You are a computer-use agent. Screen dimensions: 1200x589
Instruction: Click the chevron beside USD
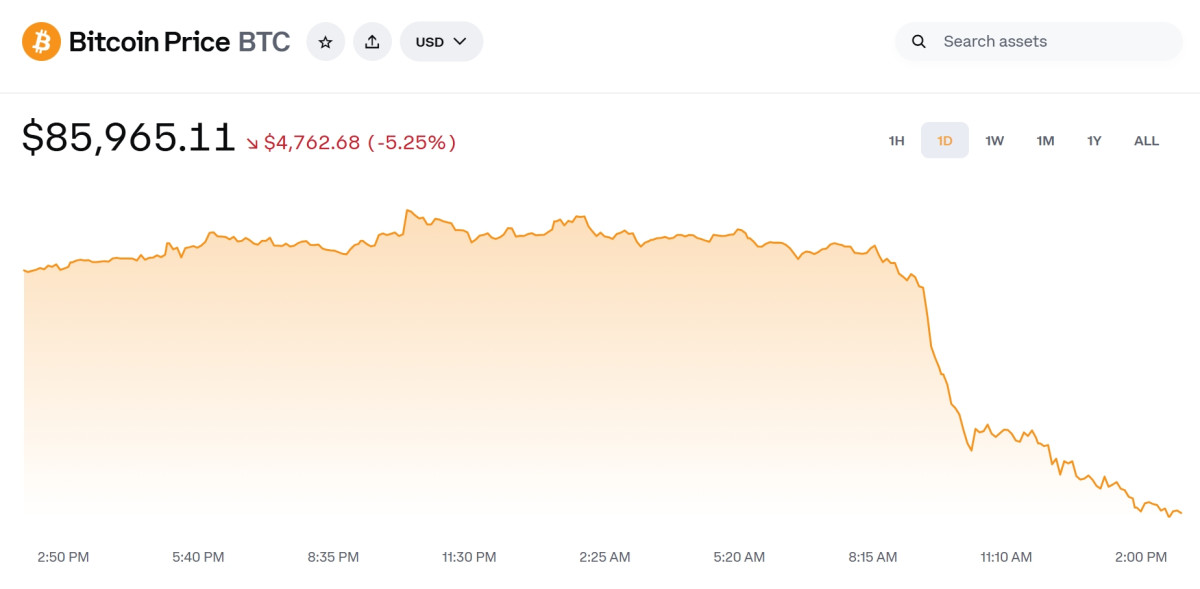coord(460,42)
